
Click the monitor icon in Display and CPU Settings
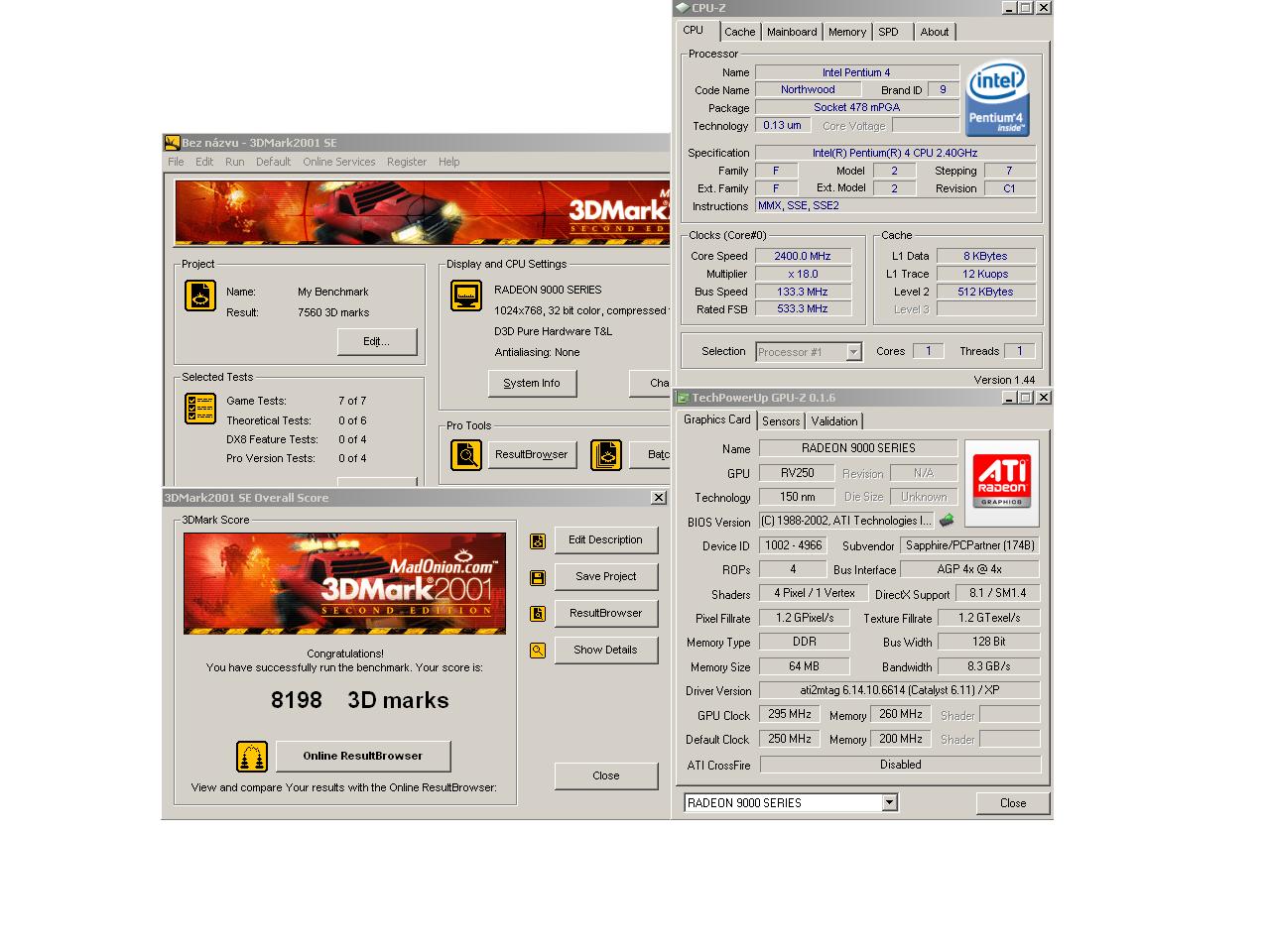pyautogui.click(x=466, y=296)
